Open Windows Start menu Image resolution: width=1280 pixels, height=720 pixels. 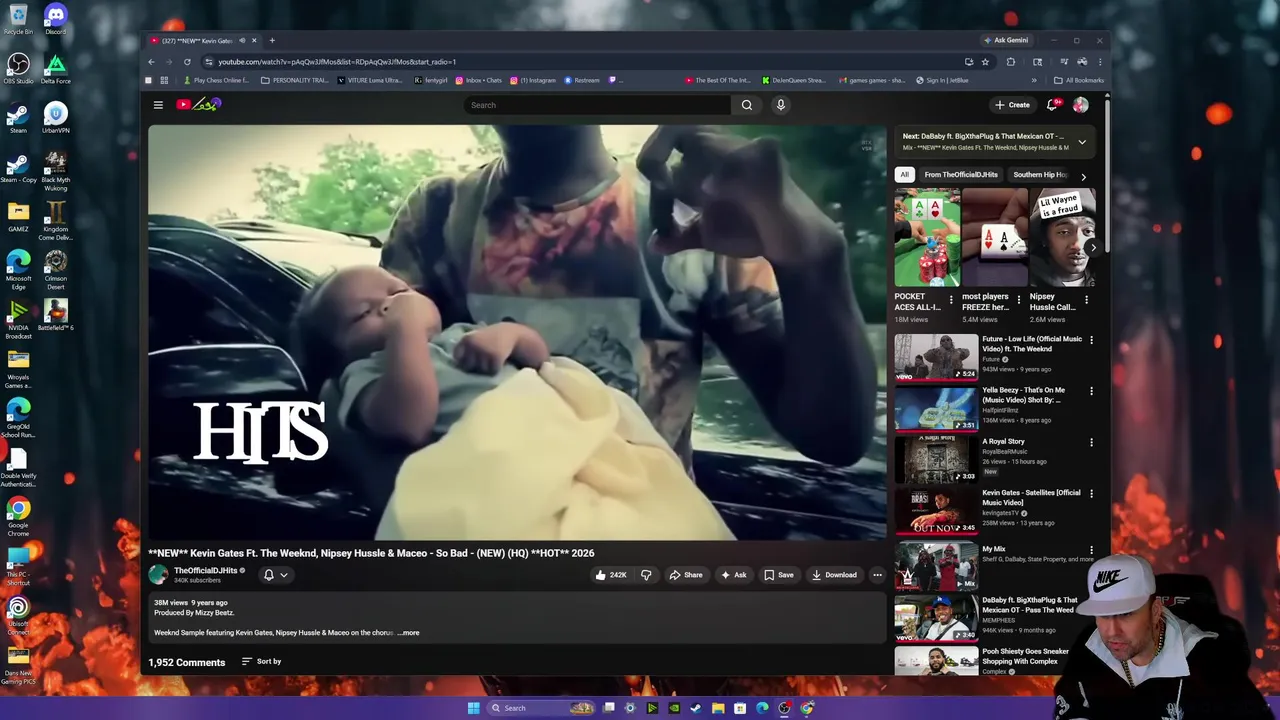473,708
